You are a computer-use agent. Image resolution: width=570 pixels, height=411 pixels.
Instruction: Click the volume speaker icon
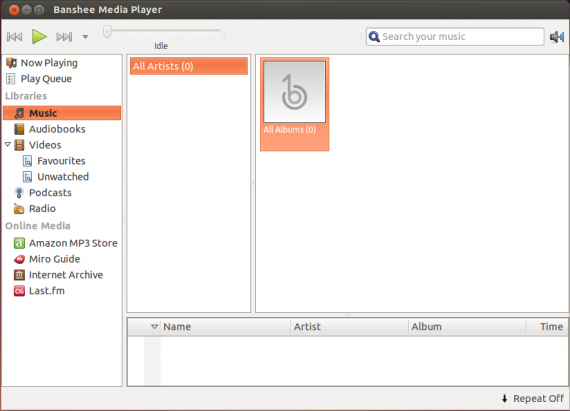point(557,37)
